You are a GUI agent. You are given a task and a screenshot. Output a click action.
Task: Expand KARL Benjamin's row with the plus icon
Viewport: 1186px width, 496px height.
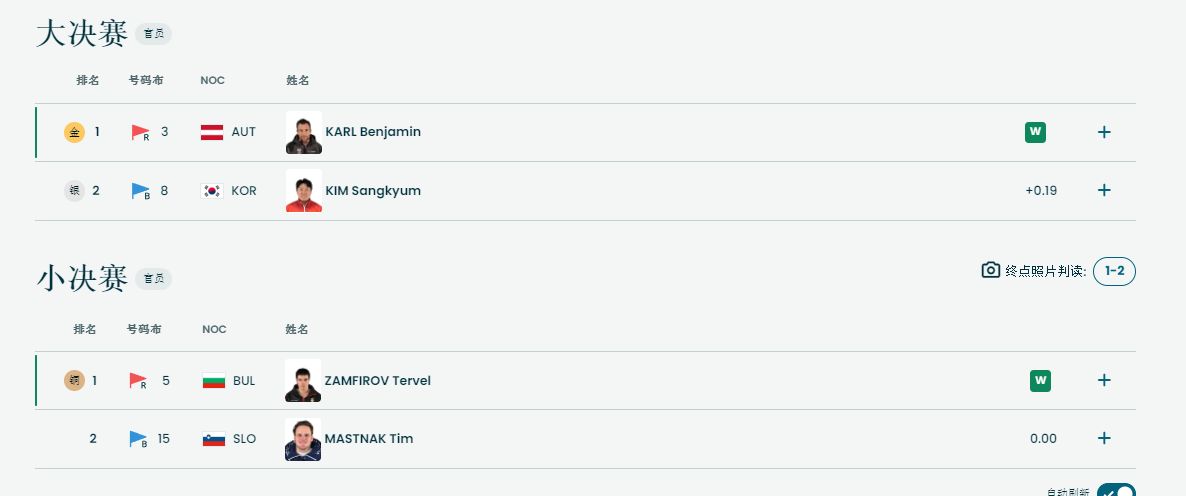pos(1104,132)
